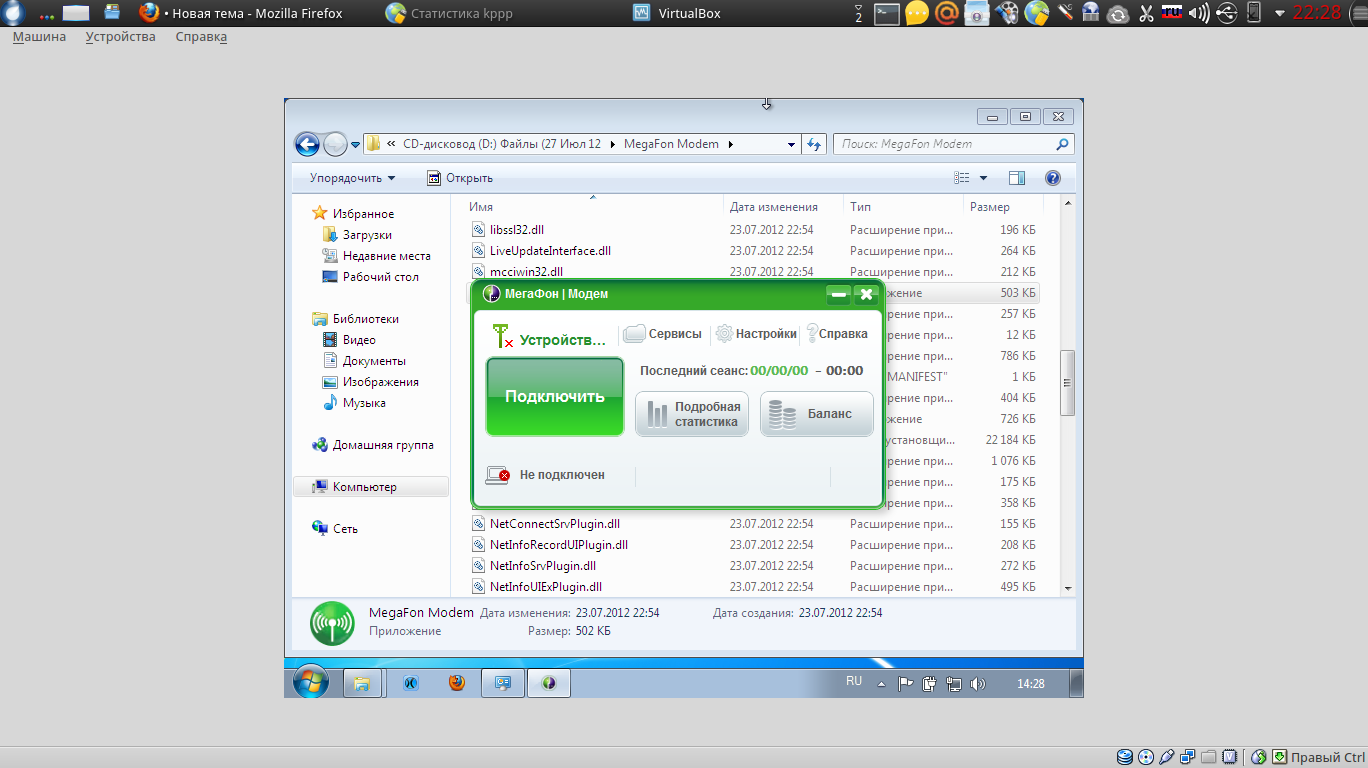Image resolution: width=1368 pixels, height=768 pixels.
Task: Open the change view options dropdown arrow
Action: coord(983,178)
